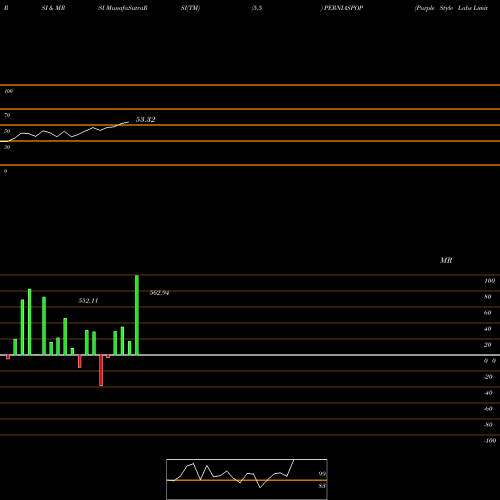
Task: Click the MR axis label 80
Action: click(x=488, y=297)
